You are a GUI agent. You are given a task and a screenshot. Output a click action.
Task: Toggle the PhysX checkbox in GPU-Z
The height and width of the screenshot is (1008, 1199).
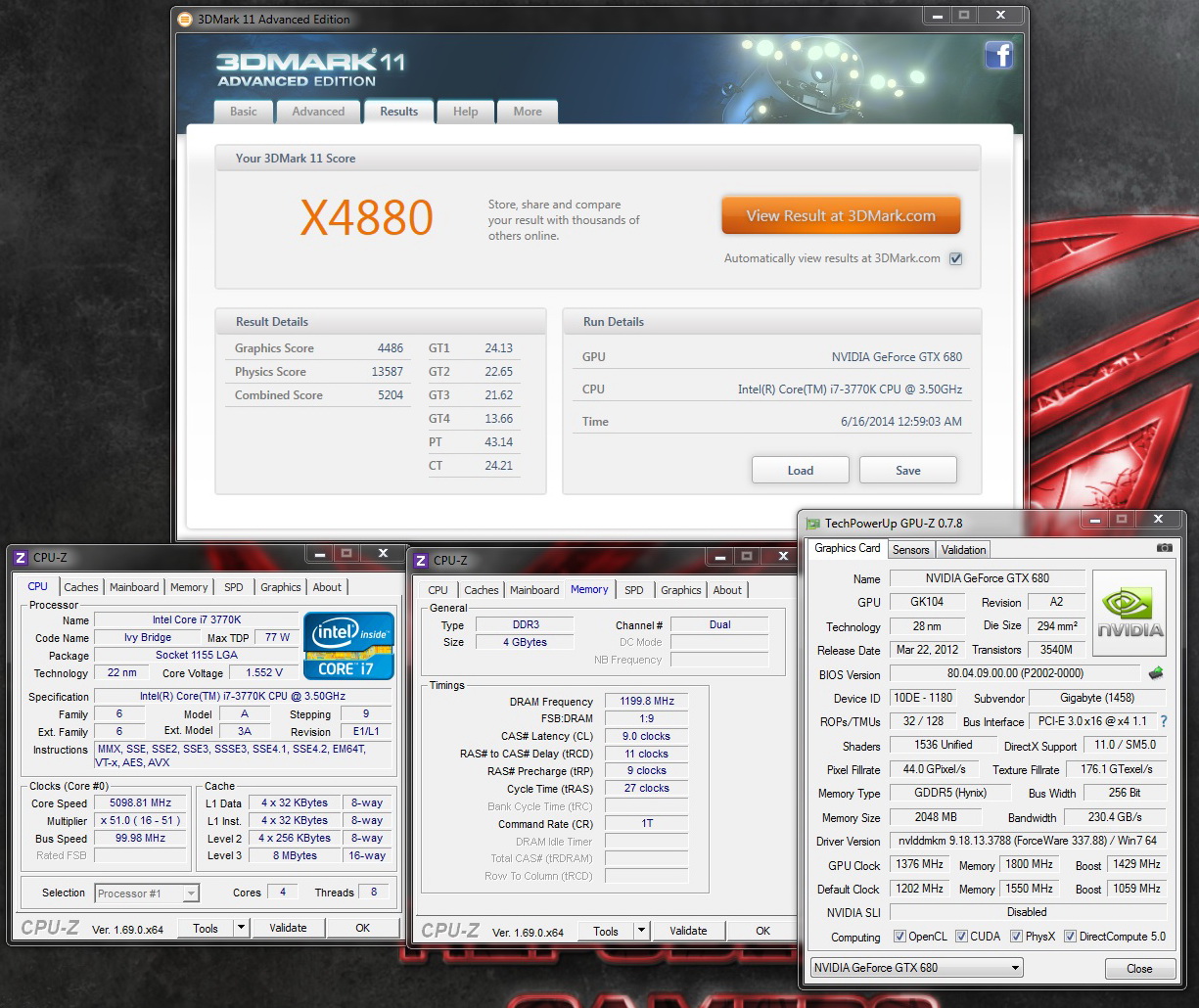tap(1016, 937)
